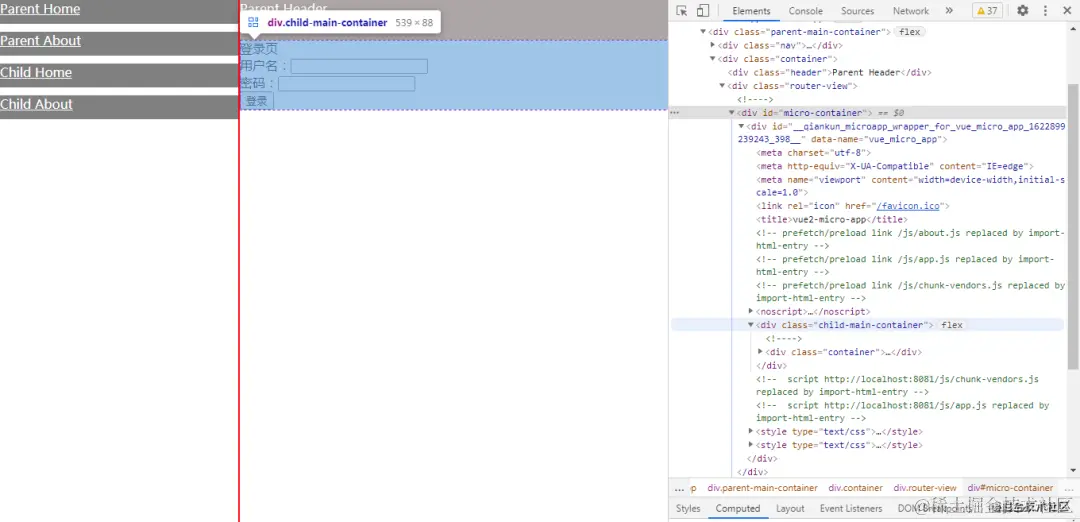
Task: Open DevTools settings gear
Action: [1023, 10]
